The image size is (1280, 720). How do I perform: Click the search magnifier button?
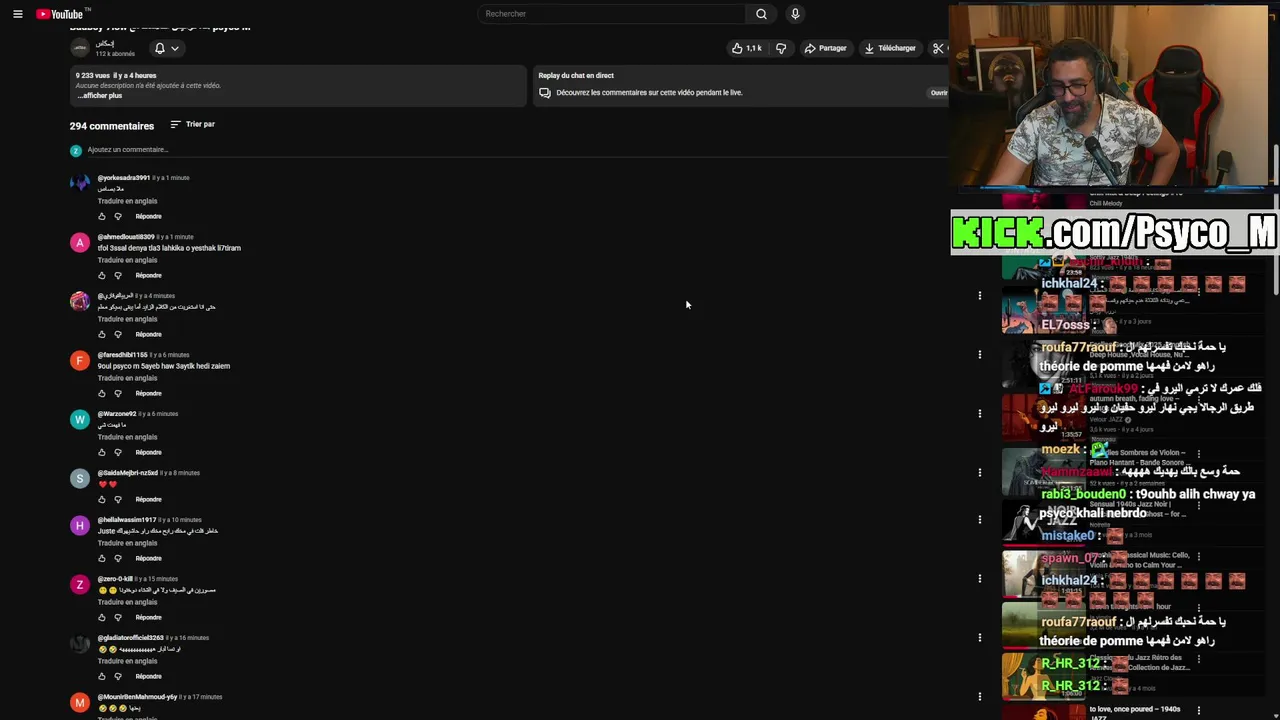pos(761,14)
